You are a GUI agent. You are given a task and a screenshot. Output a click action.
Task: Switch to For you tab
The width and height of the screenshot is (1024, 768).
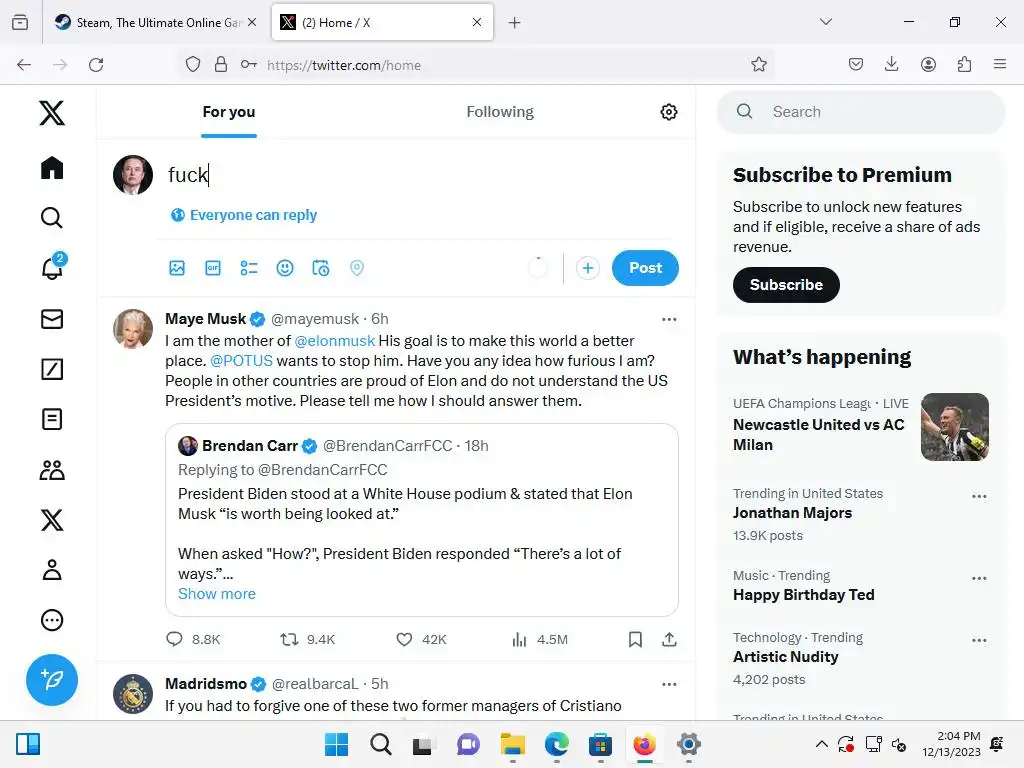(229, 112)
